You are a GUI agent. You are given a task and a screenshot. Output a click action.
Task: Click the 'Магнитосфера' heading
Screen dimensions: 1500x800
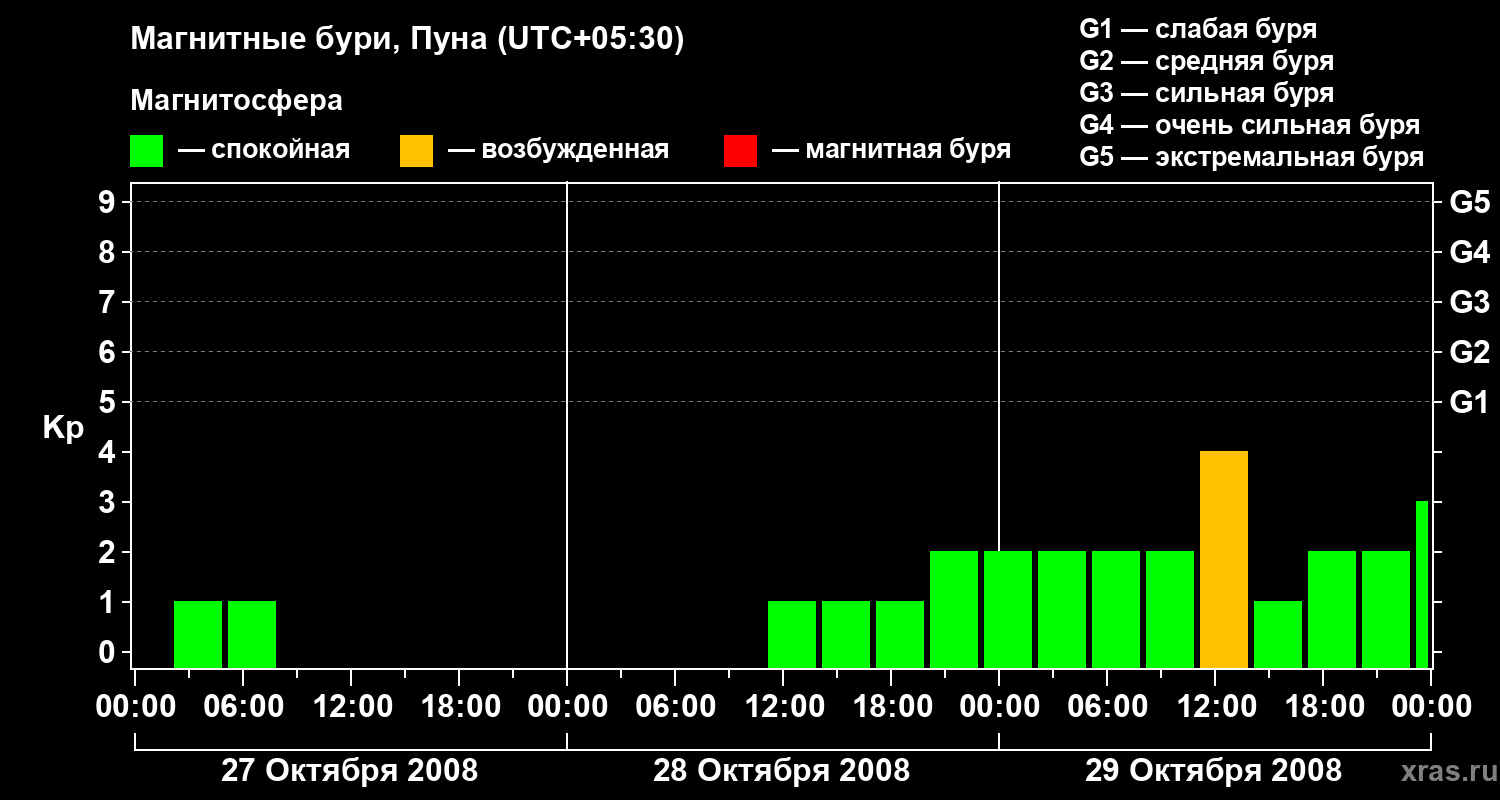click(236, 101)
